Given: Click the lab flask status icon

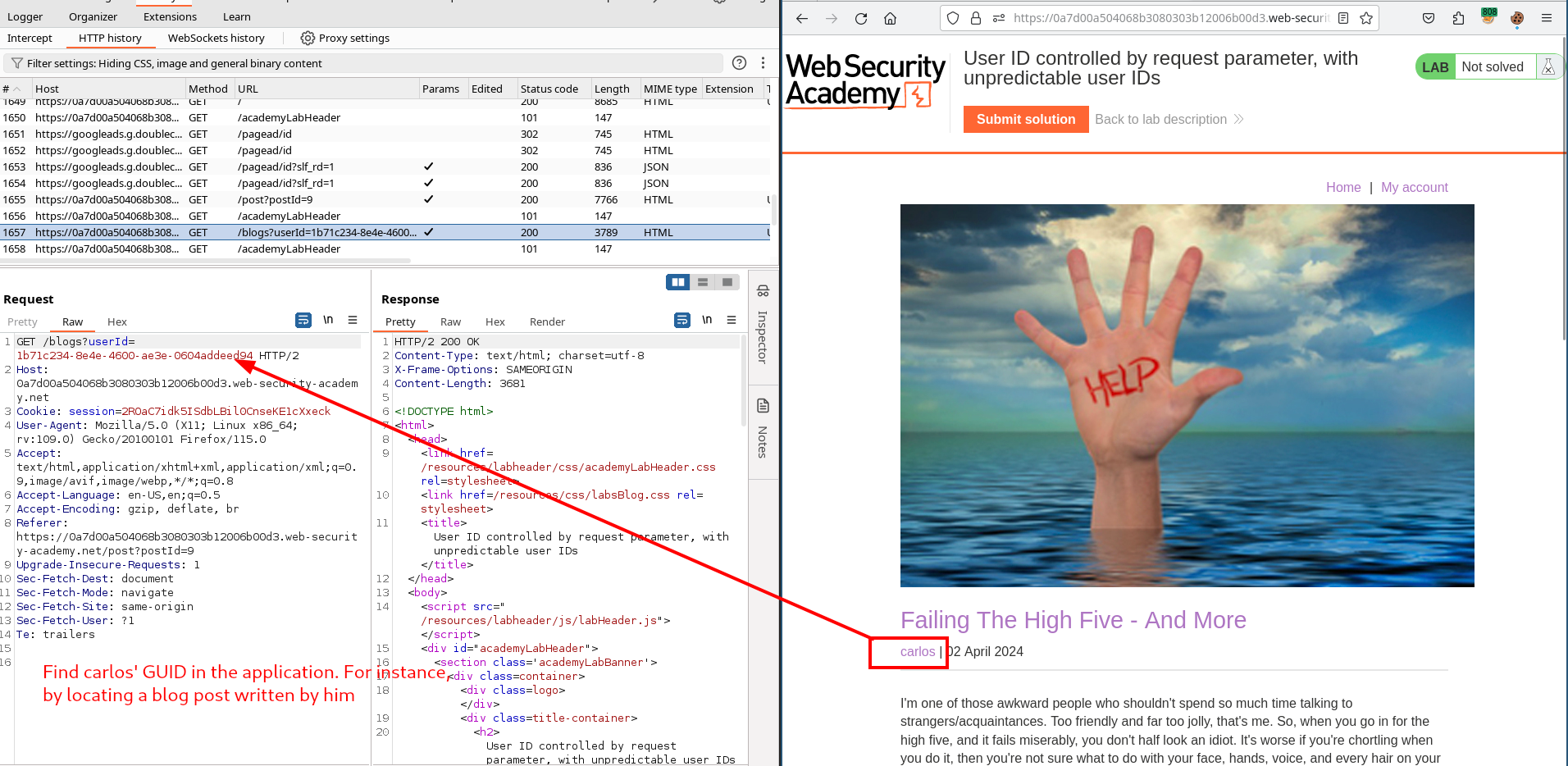Looking at the screenshot, I should tap(1548, 67).
